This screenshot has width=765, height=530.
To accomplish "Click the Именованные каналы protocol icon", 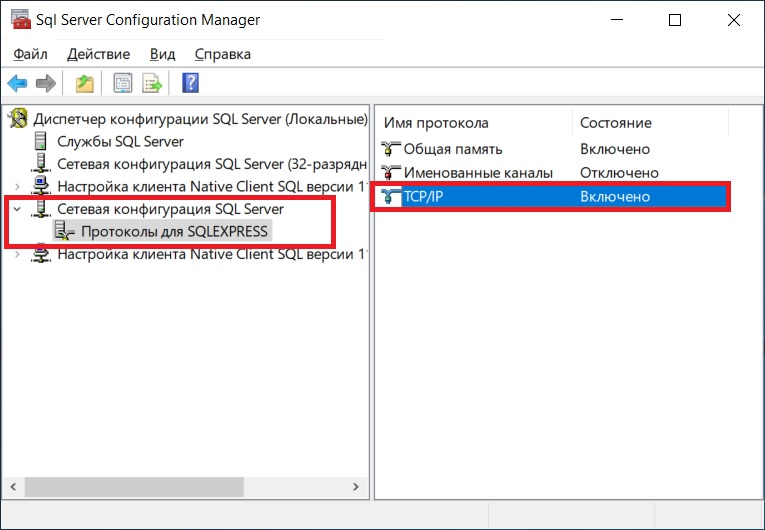I will pyautogui.click(x=390, y=172).
